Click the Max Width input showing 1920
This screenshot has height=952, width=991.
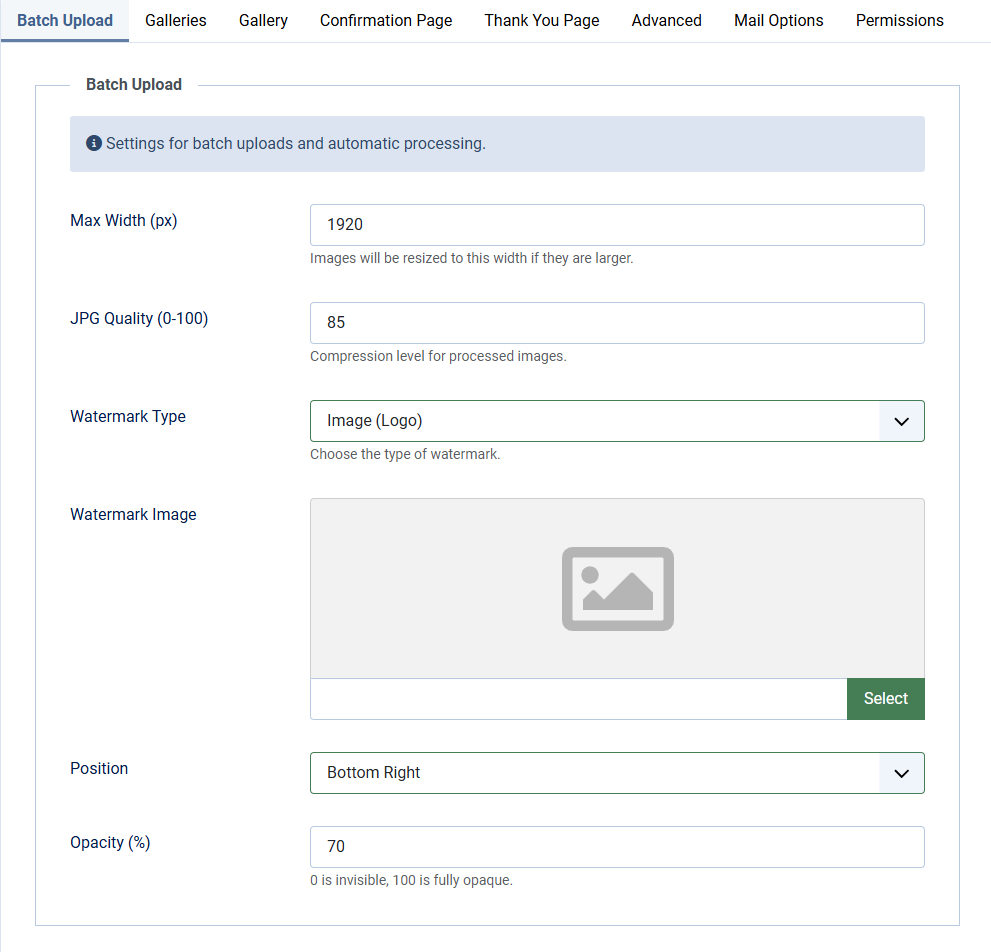[x=617, y=225]
